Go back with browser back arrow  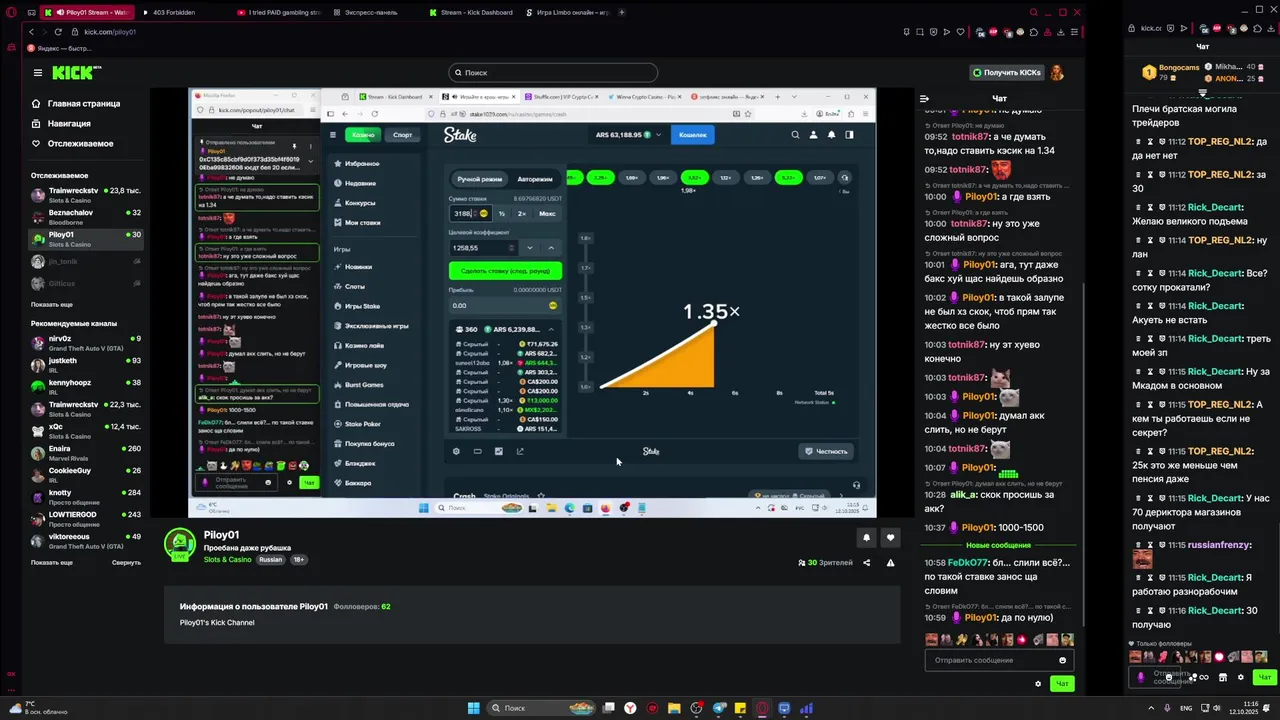pyautogui.click(x=31, y=32)
